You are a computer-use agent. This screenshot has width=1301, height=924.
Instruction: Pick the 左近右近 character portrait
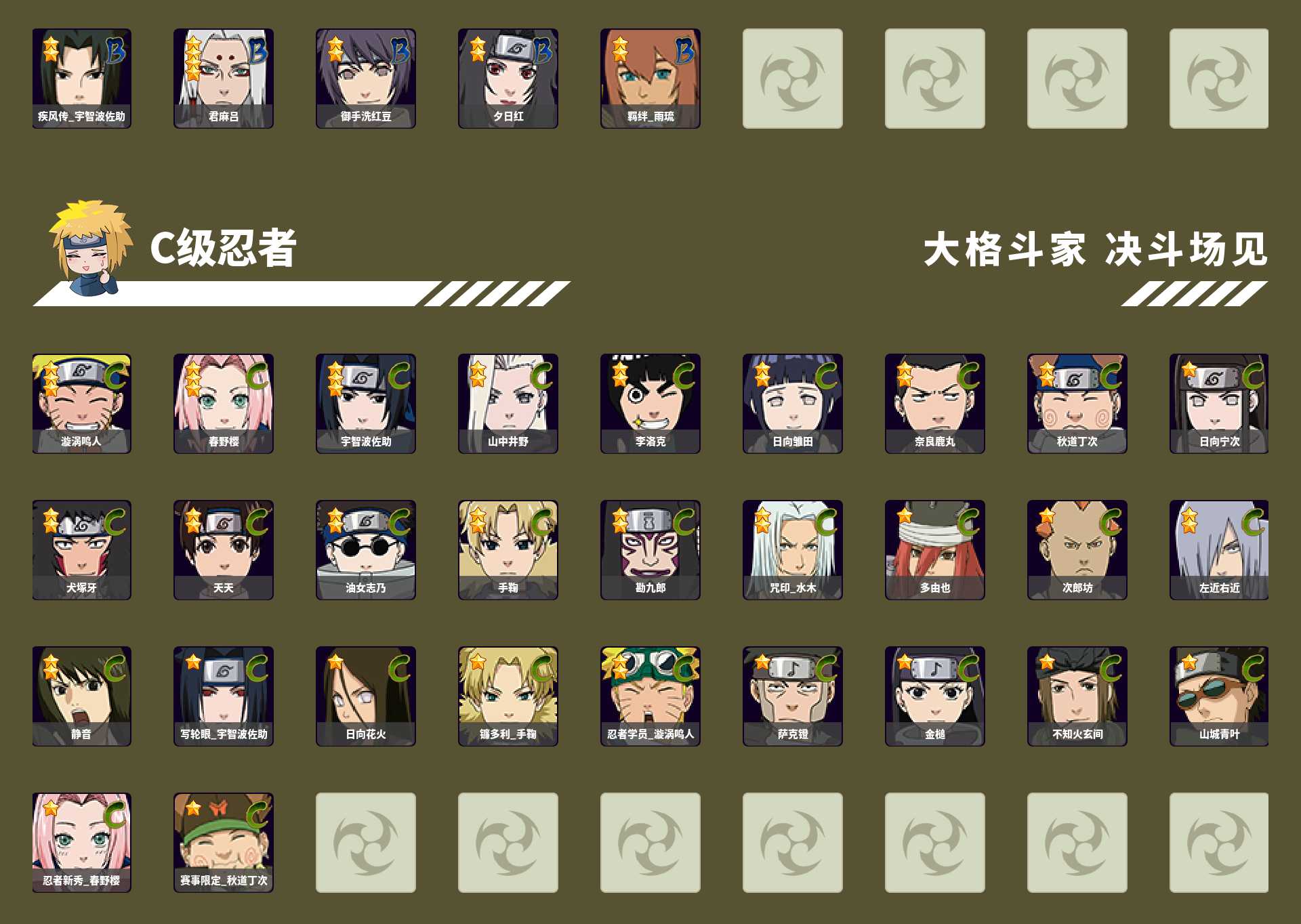point(1219,550)
